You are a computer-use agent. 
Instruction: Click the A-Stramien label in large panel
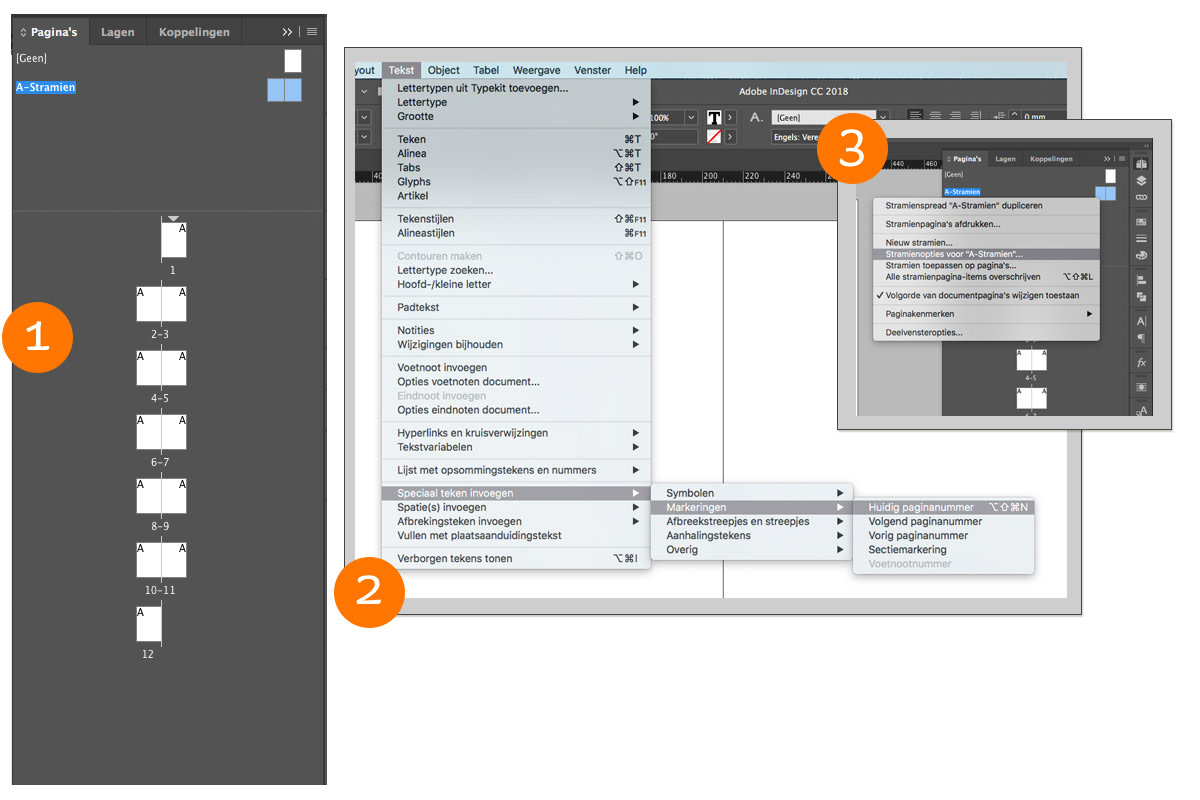pos(45,87)
